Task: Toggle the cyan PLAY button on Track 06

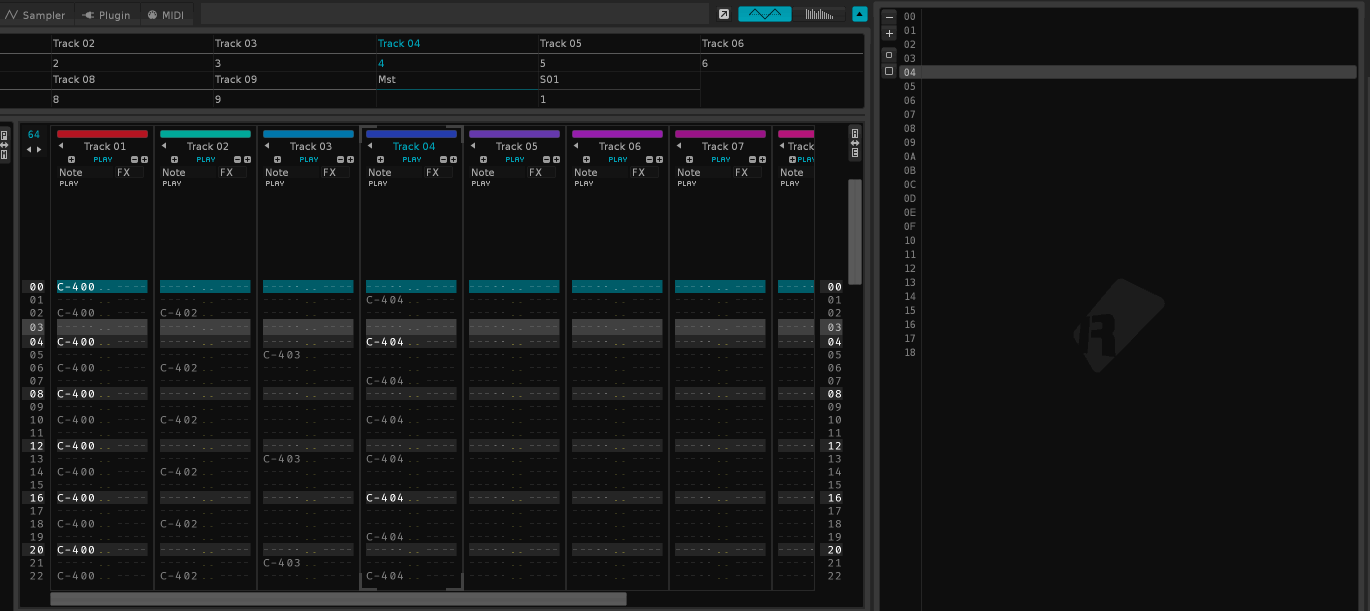Action: tap(618, 159)
